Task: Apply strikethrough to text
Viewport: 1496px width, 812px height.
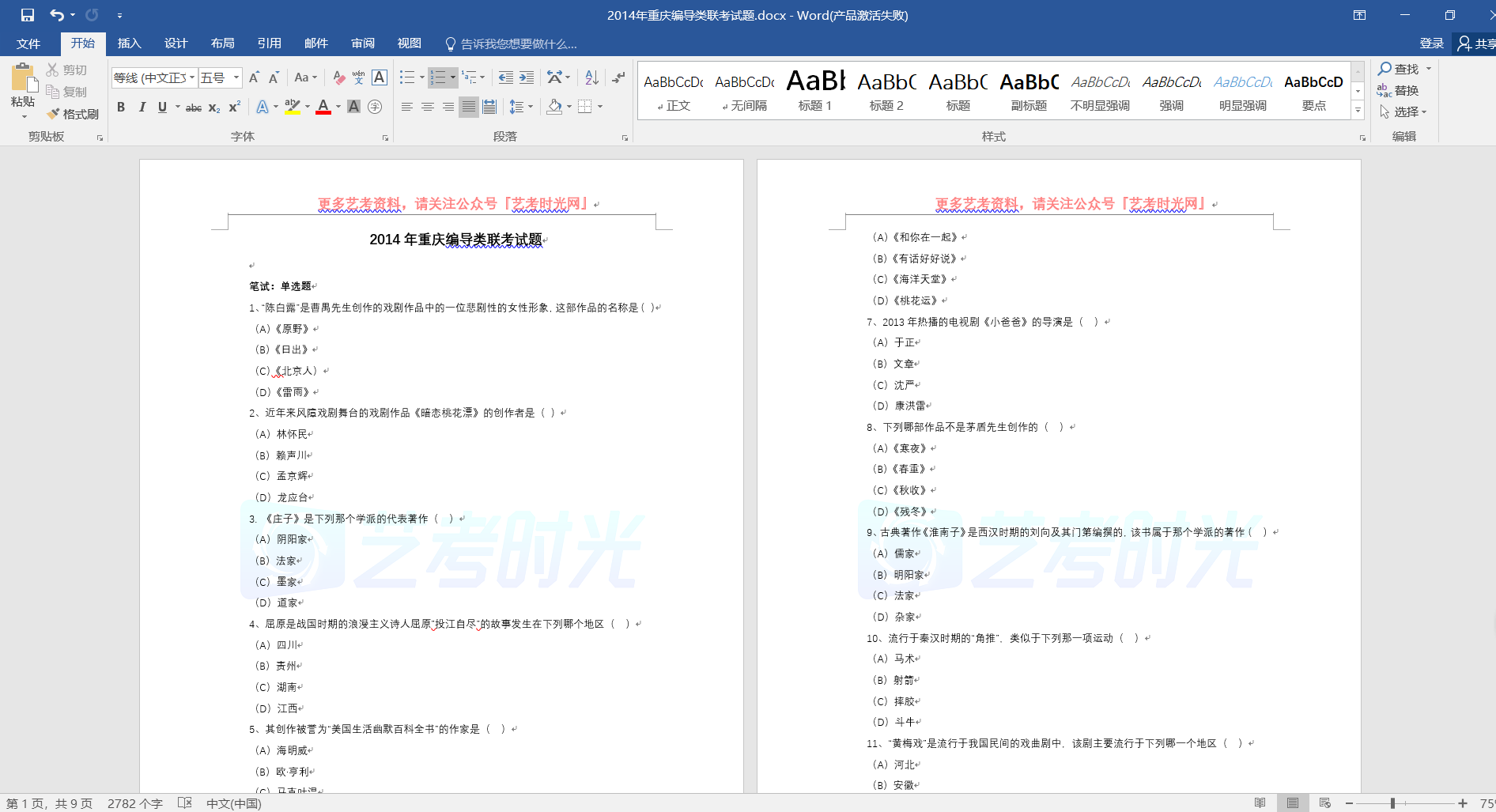Action: [x=193, y=108]
